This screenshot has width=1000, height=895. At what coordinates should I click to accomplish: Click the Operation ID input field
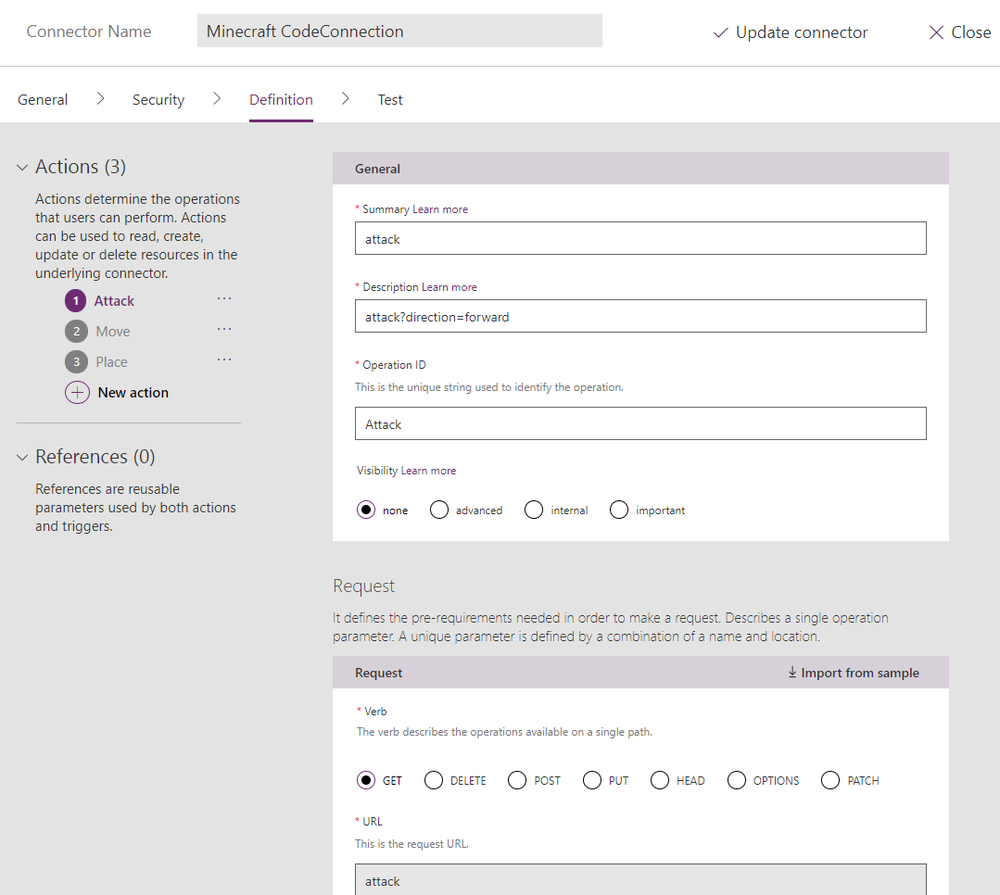click(x=640, y=424)
